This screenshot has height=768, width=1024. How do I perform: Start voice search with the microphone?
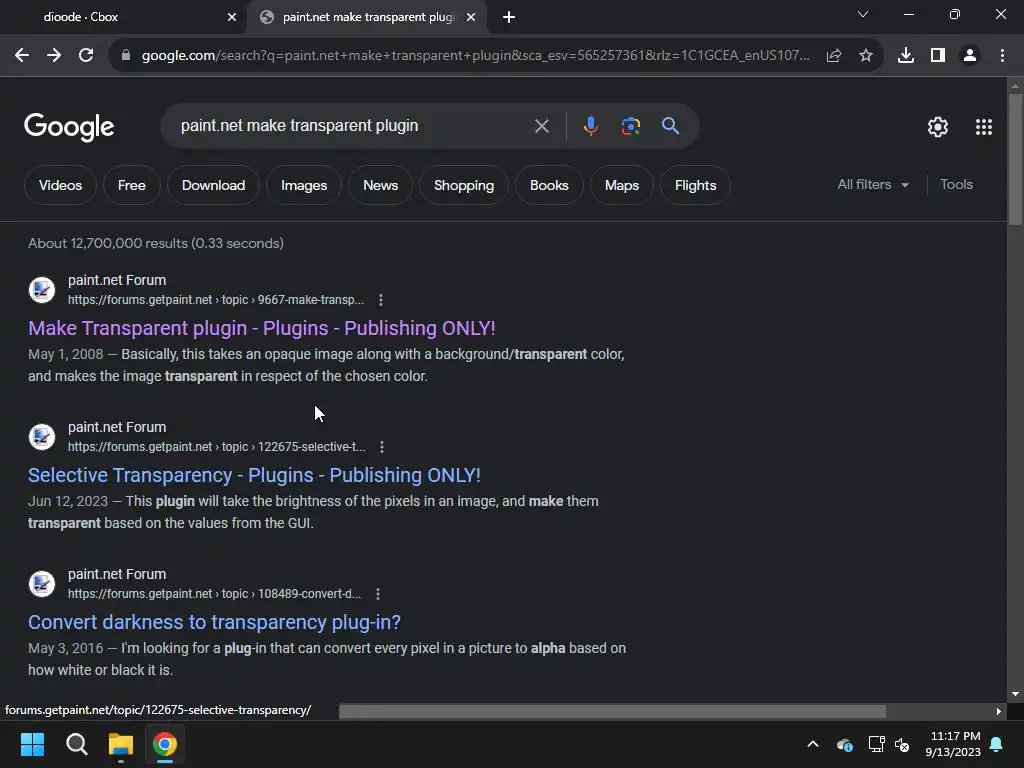(590, 126)
